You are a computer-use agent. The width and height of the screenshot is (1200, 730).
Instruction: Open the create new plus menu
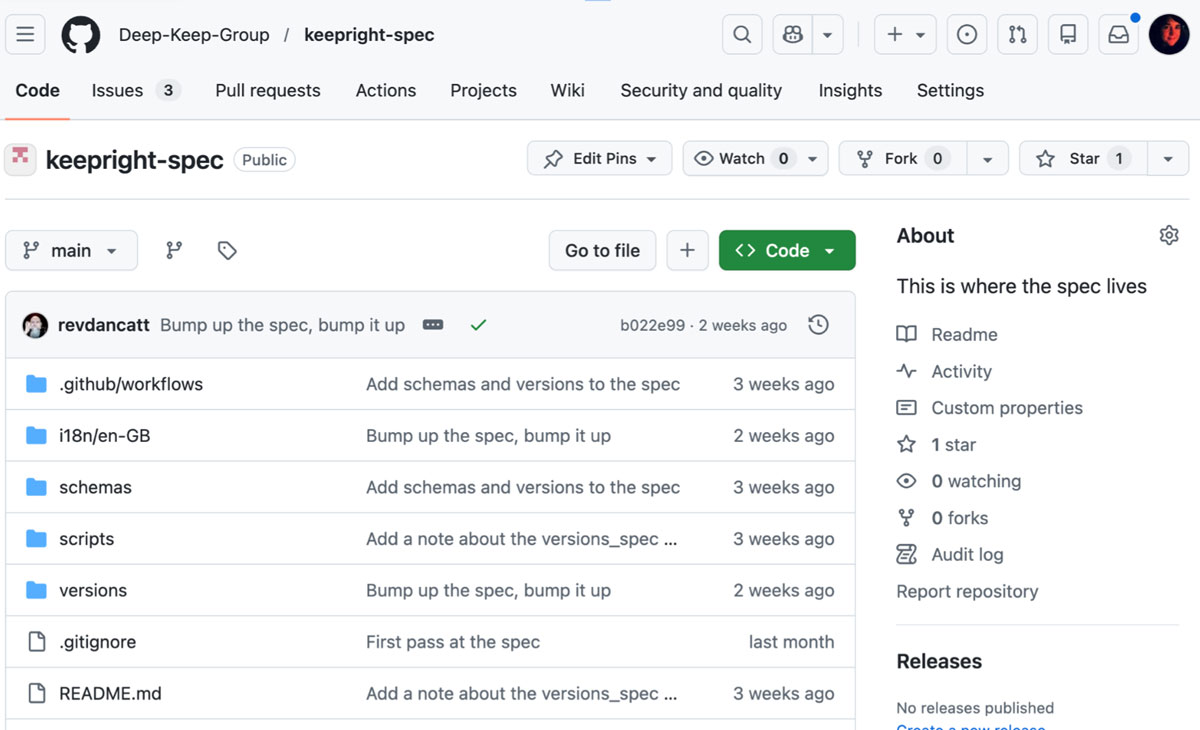905,35
